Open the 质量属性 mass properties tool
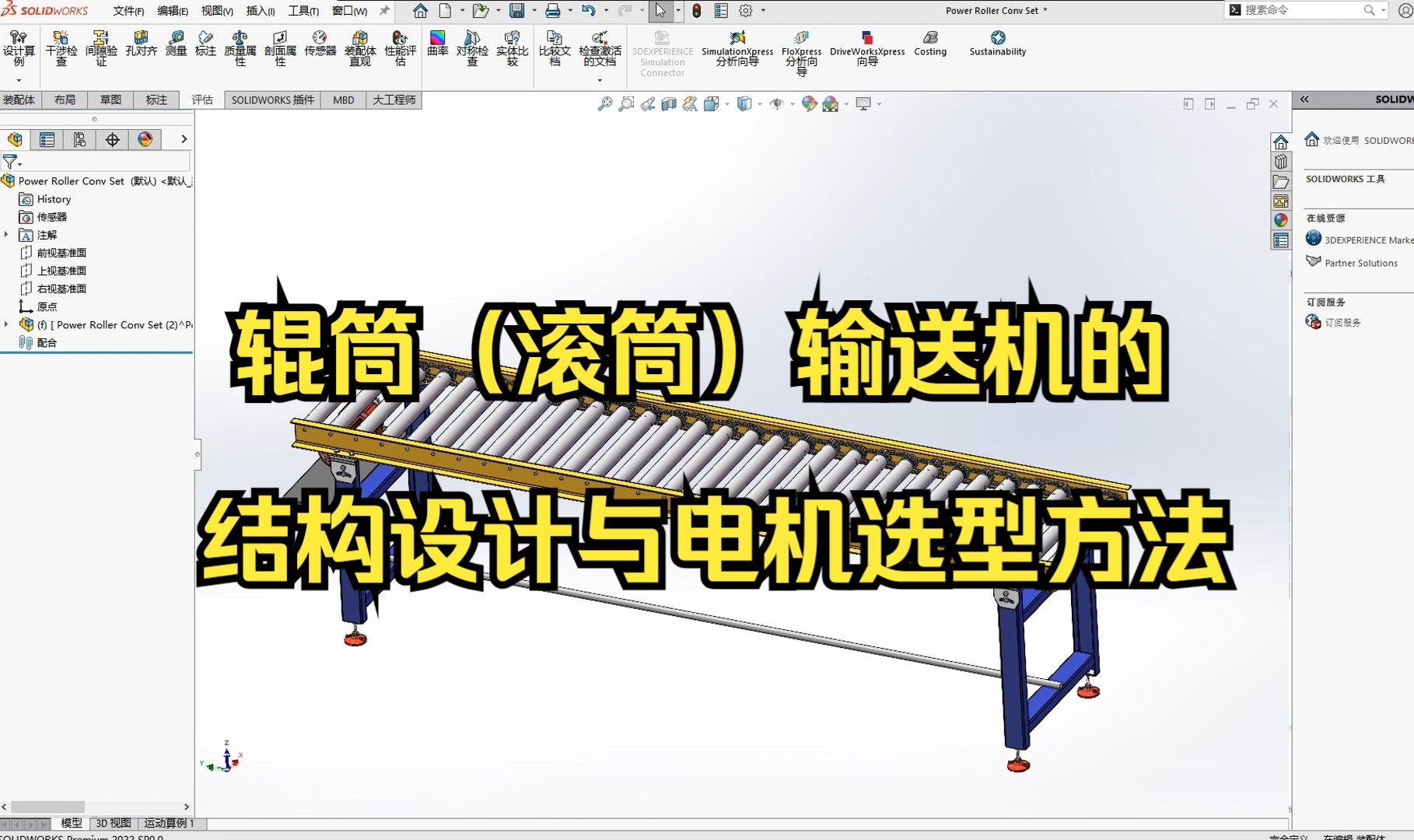This screenshot has height=840, width=1414. 240,47
